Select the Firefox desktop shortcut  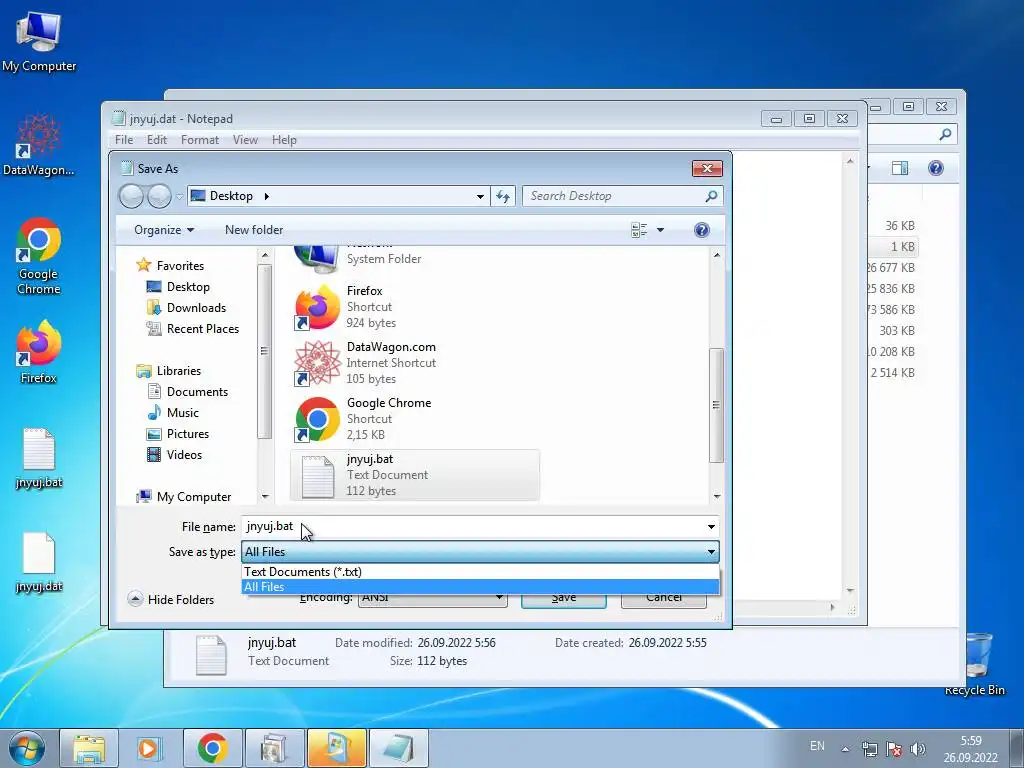pyautogui.click(x=39, y=351)
